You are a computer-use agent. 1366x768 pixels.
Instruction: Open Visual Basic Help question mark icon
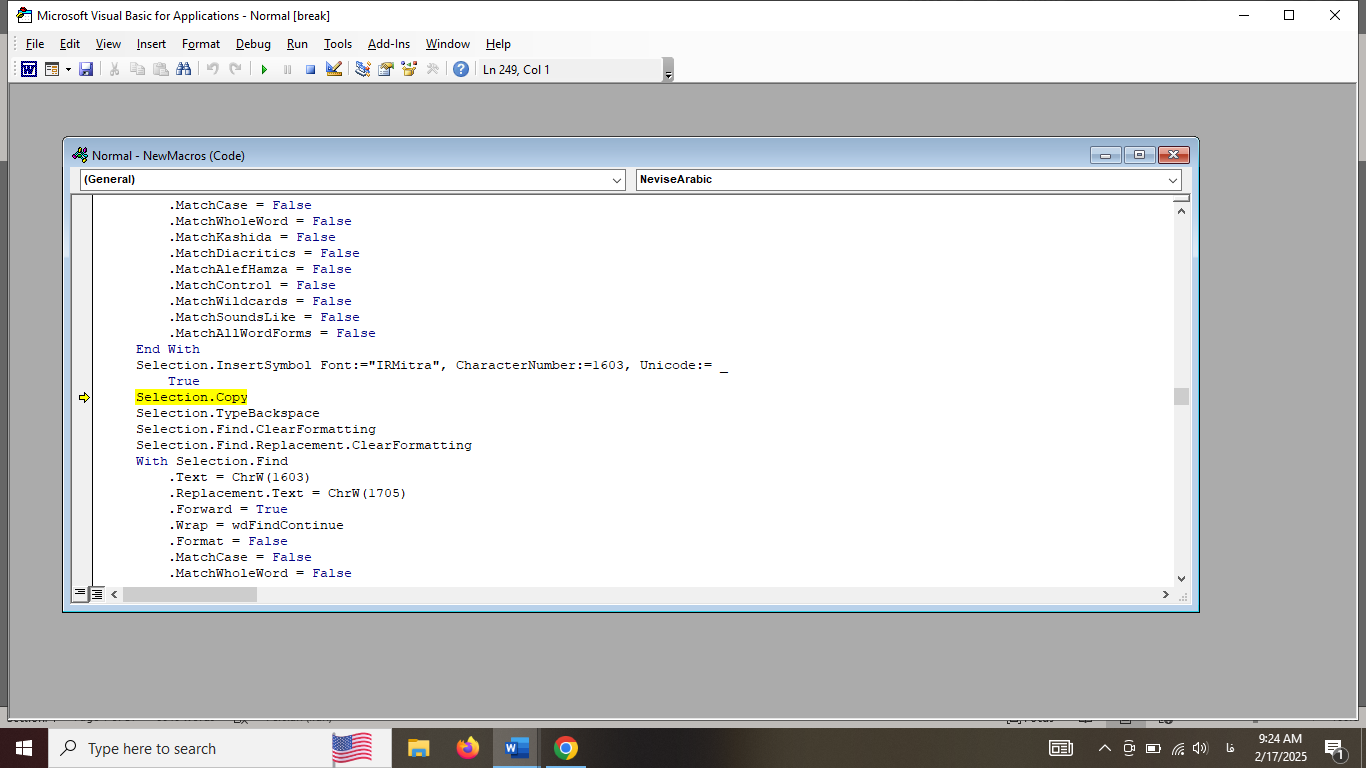(461, 69)
